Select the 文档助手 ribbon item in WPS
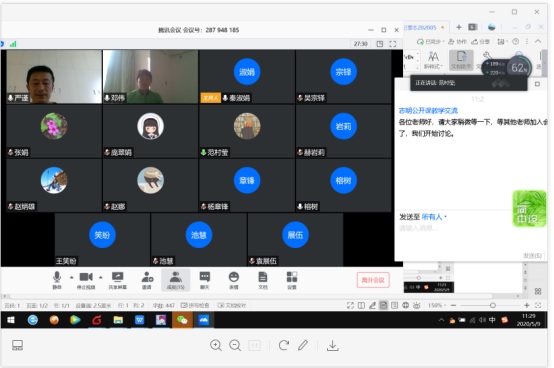 (x=461, y=60)
